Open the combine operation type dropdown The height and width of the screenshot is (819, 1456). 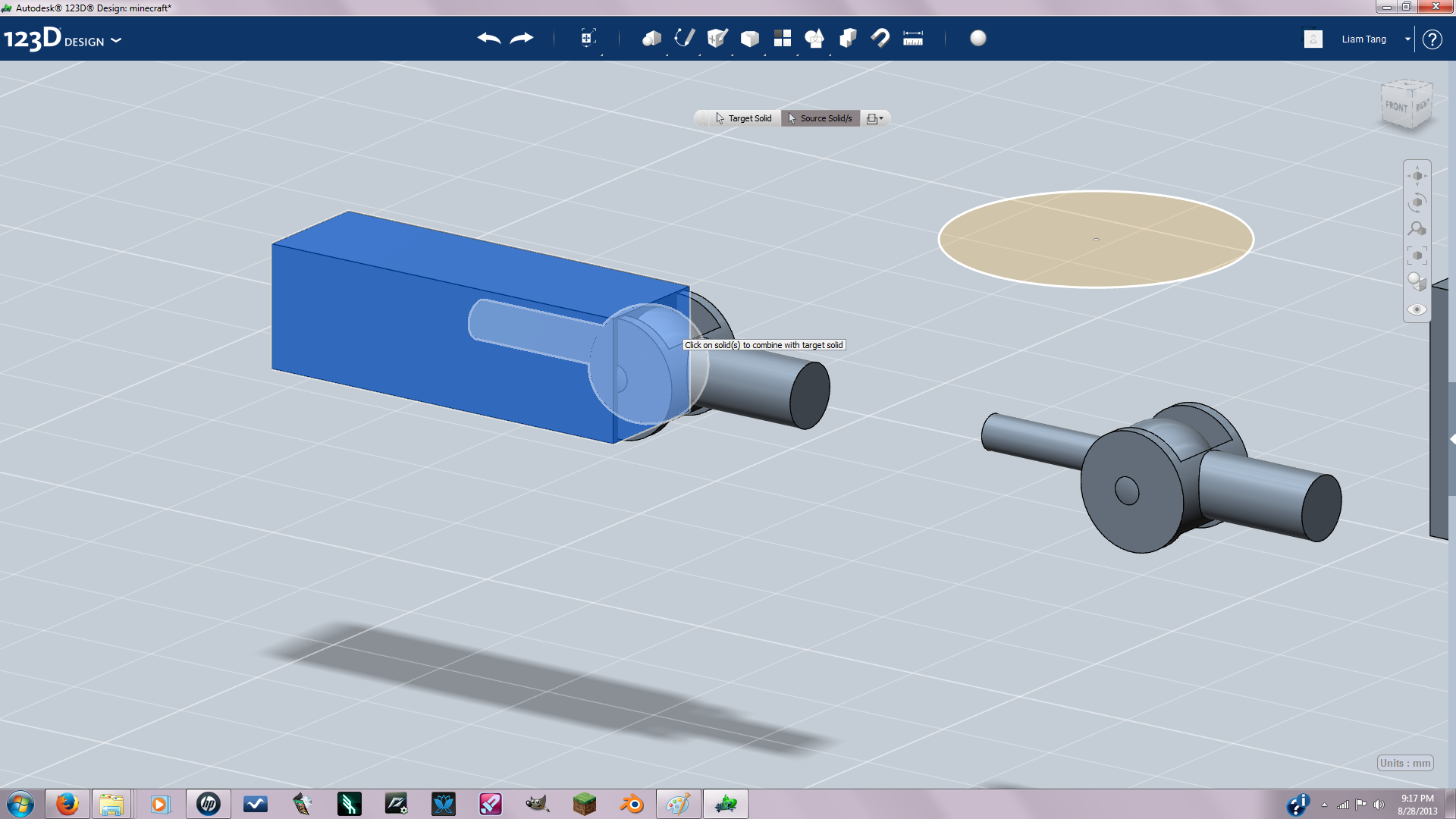(875, 118)
